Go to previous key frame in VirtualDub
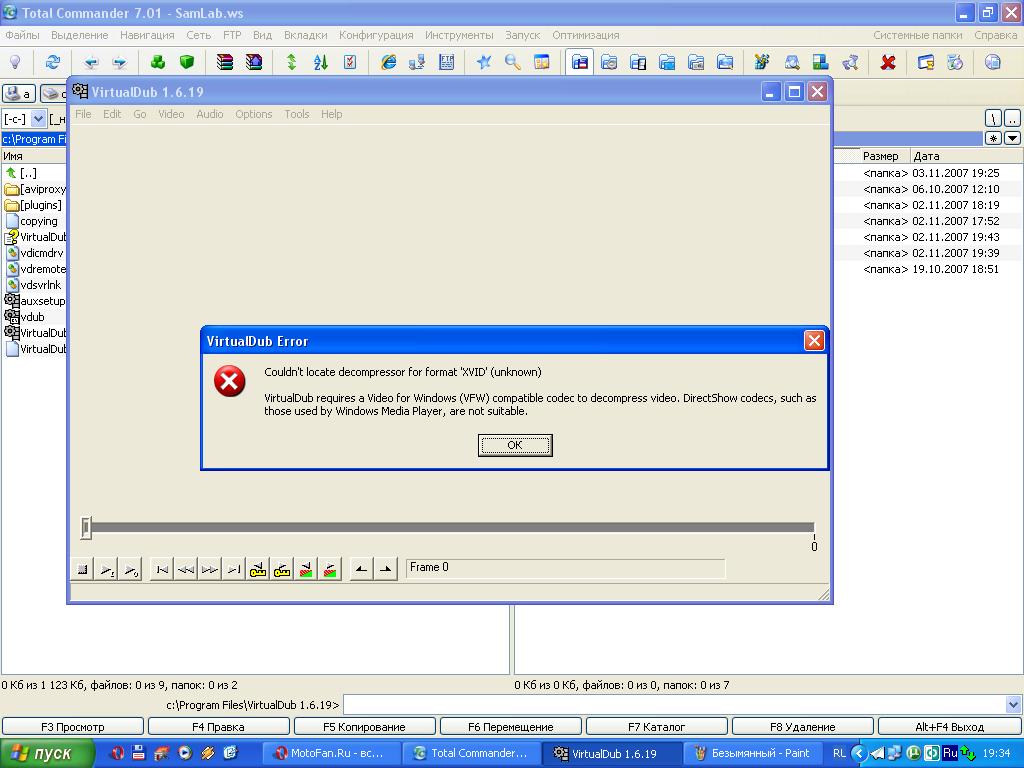Viewport: 1024px width, 768px height. click(x=258, y=569)
